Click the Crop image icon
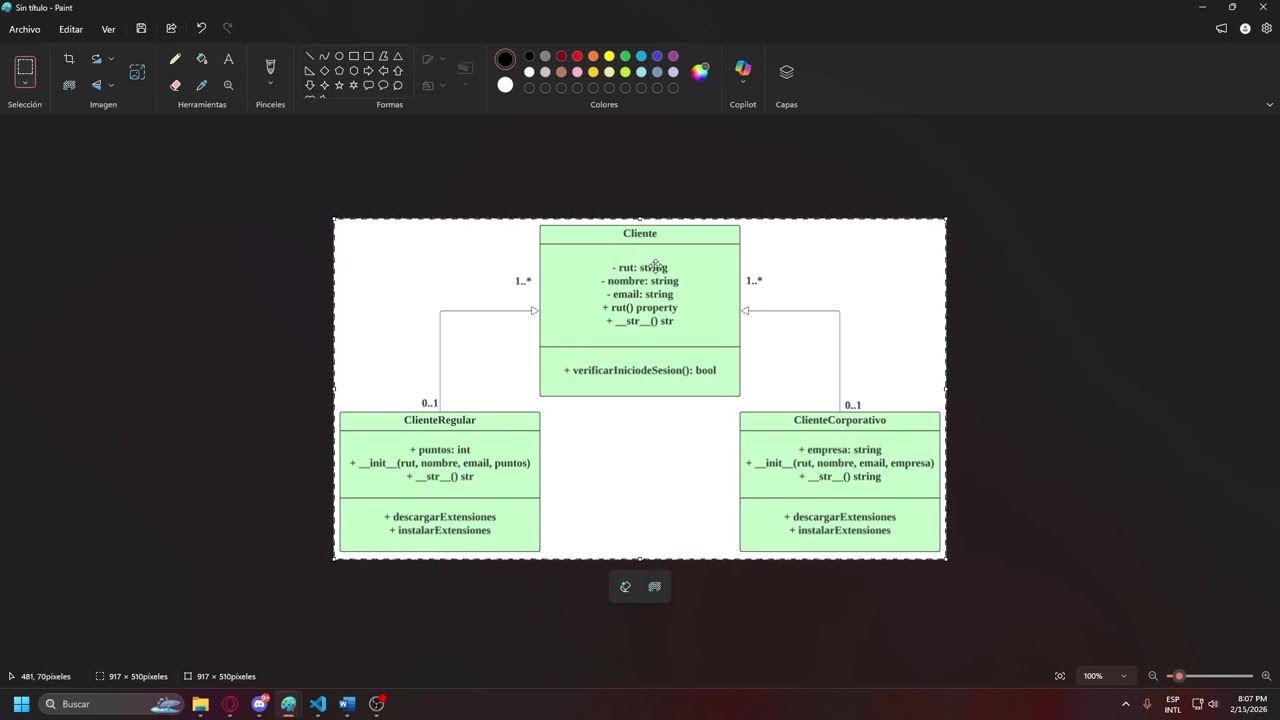This screenshot has width=1280, height=720. click(69, 60)
